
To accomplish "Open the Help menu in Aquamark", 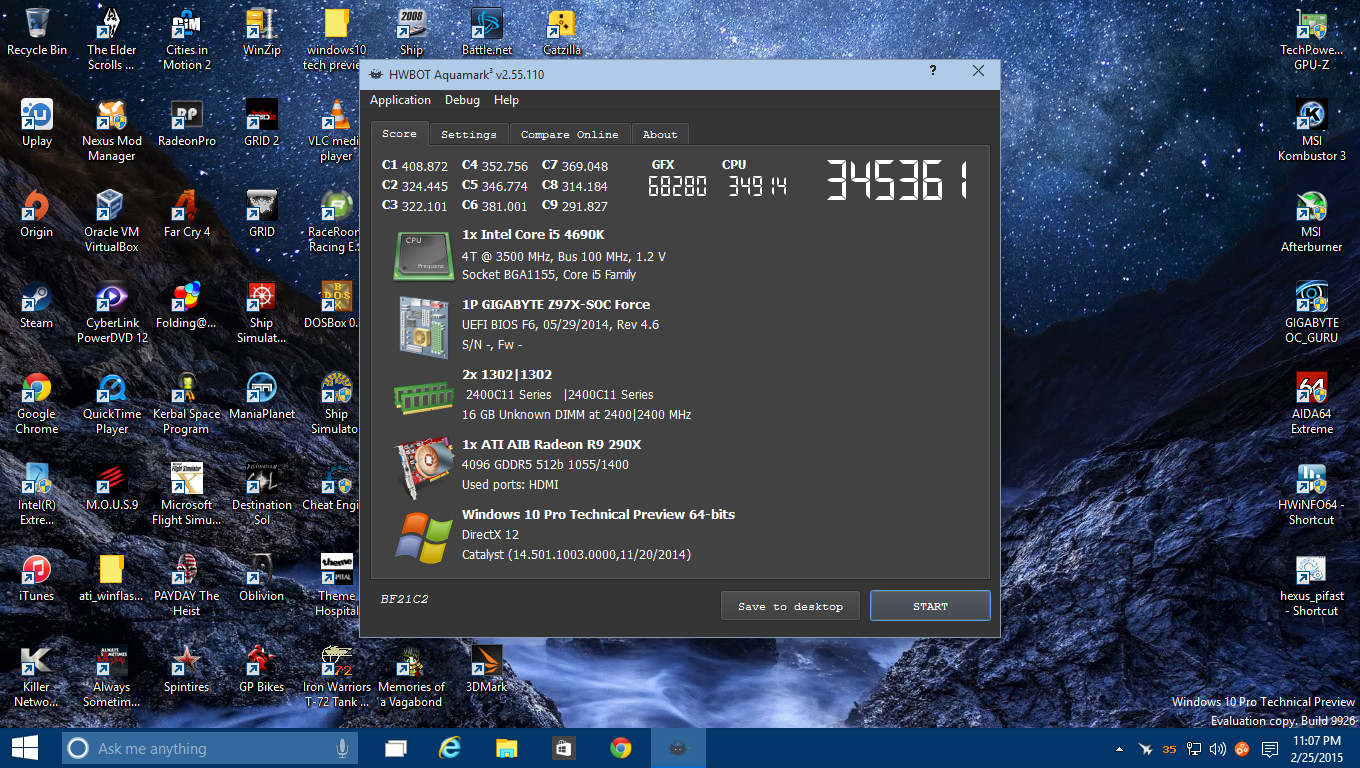I will (506, 100).
